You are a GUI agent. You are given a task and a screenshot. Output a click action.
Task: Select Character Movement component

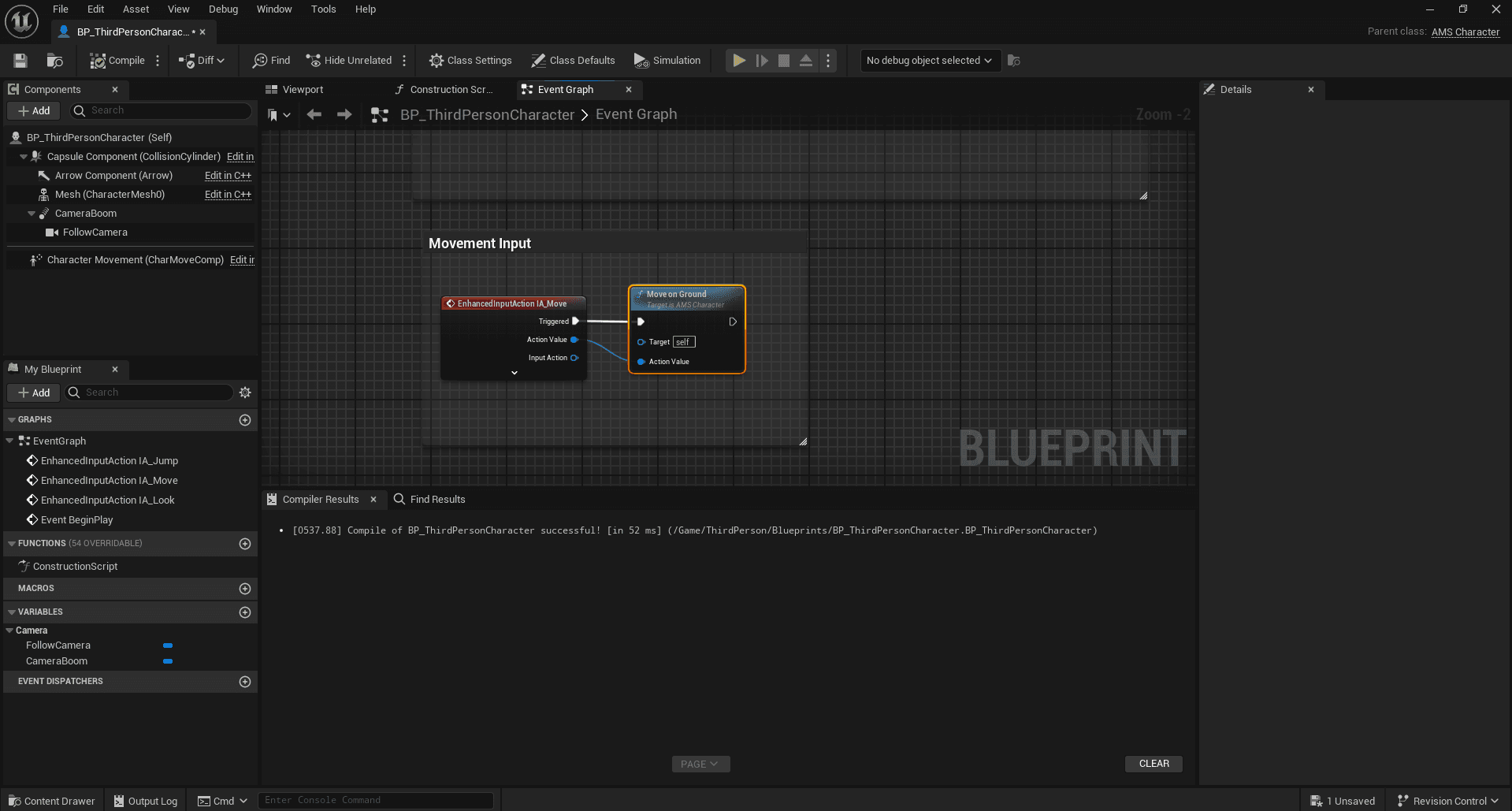[x=134, y=260]
